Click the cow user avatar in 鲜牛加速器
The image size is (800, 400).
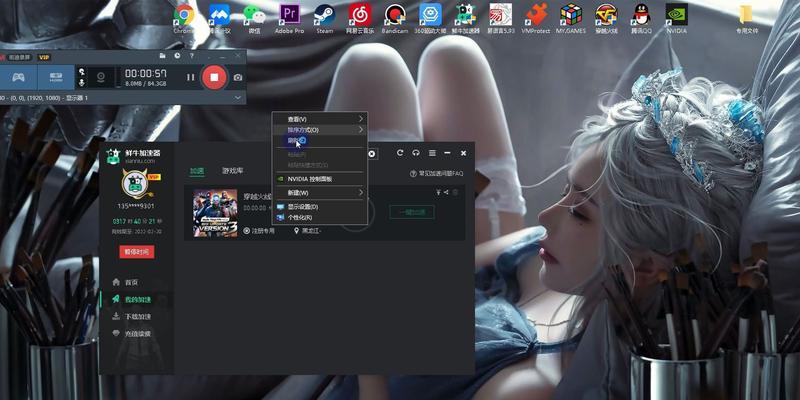(136, 184)
